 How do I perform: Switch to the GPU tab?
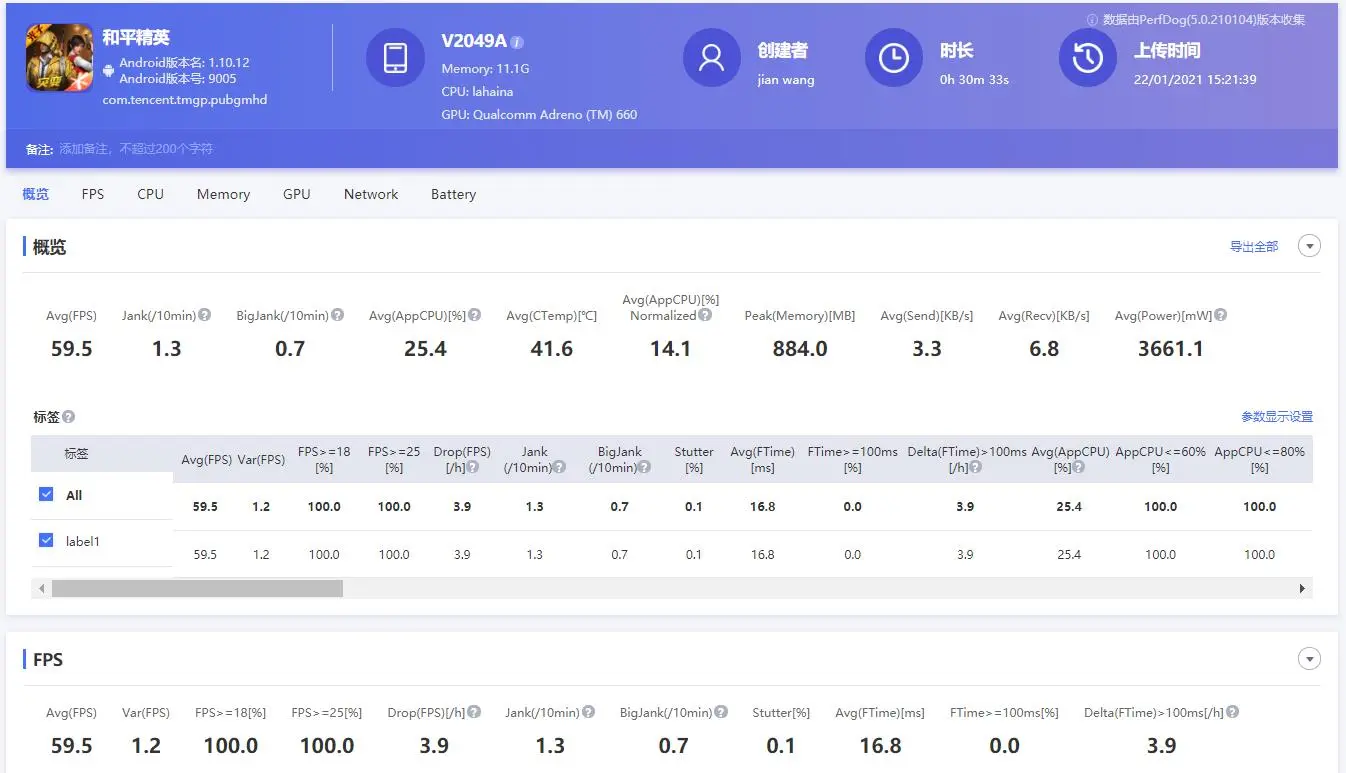297,194
